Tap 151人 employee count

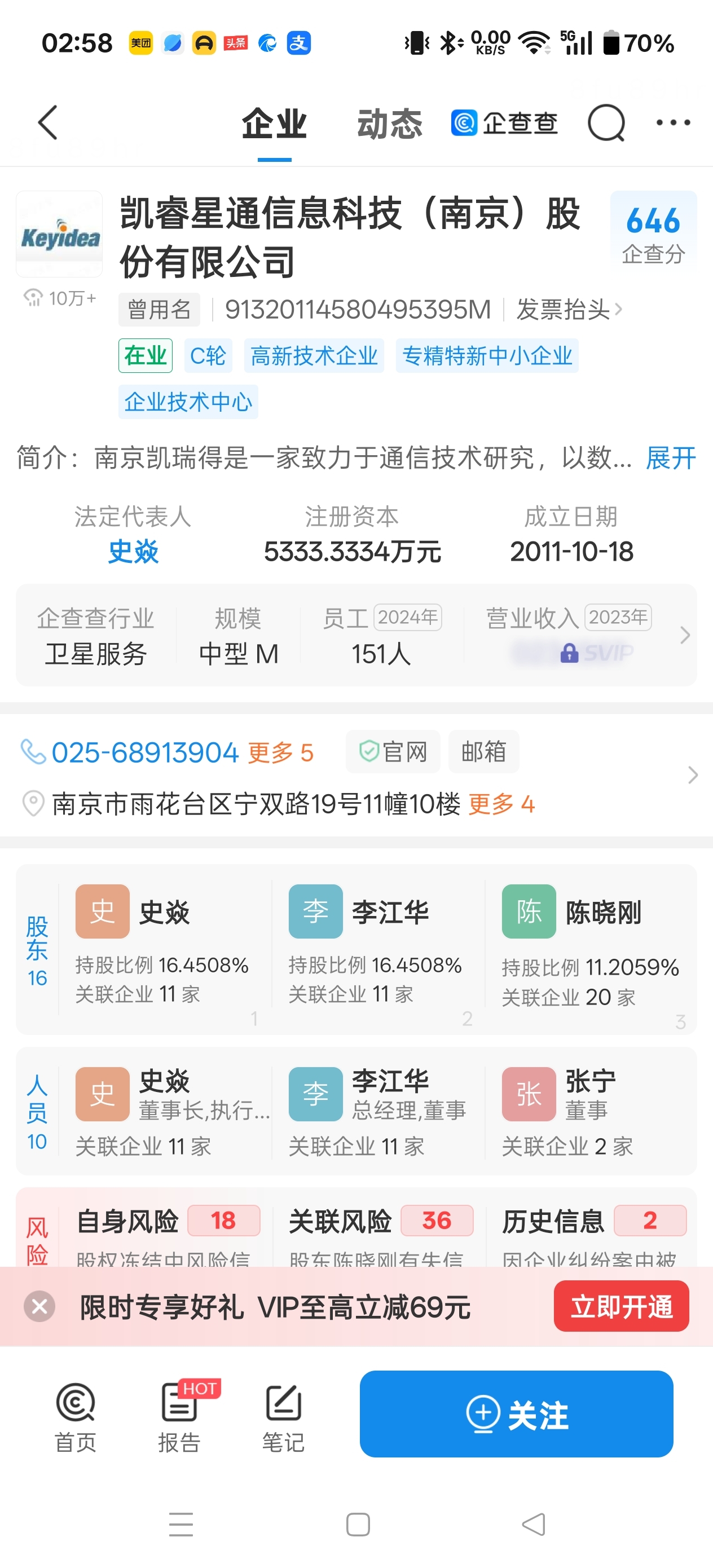point(381,654)
